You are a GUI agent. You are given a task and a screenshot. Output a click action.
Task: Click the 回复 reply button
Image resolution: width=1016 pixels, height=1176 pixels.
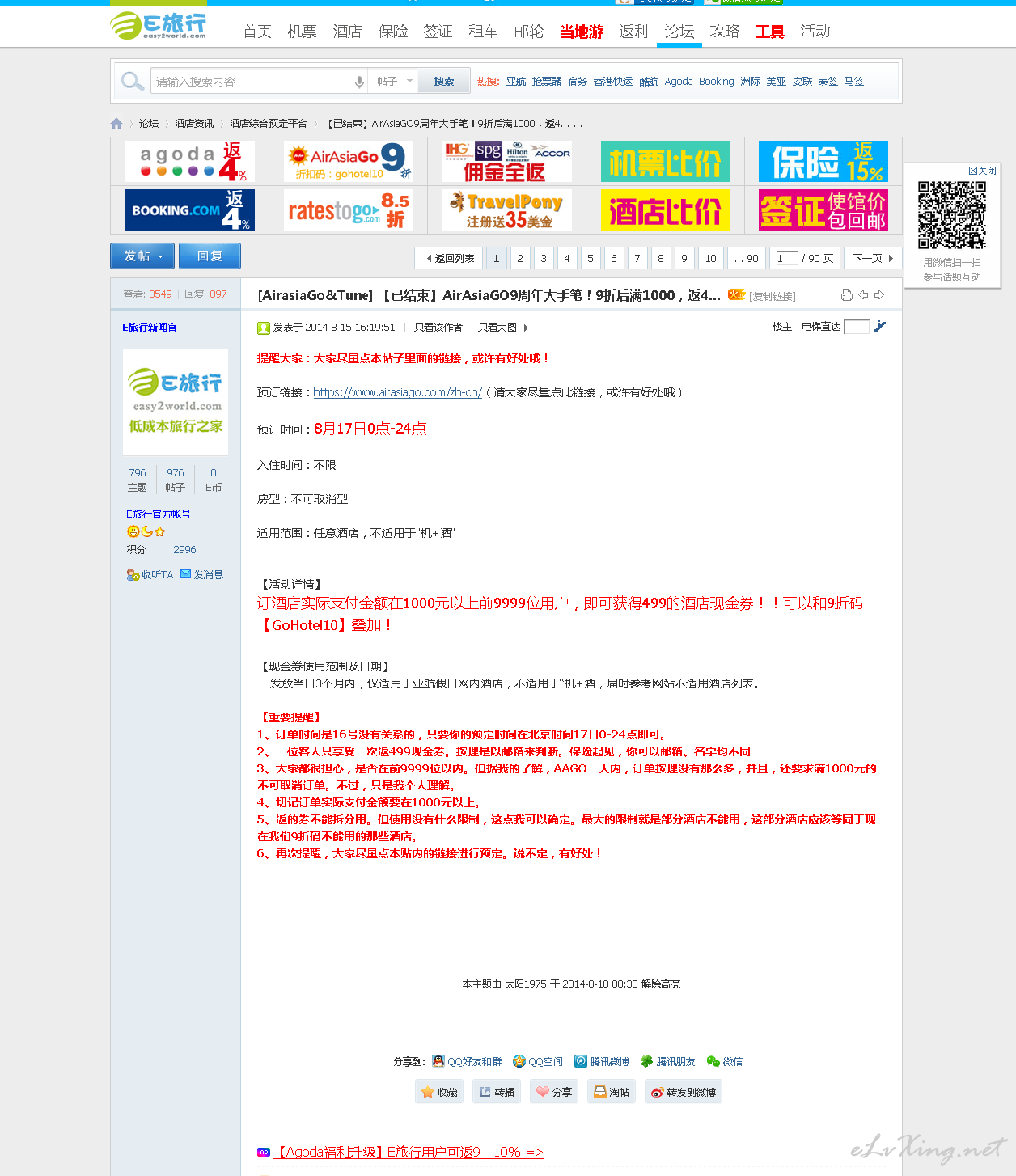(x=210, y=256)
